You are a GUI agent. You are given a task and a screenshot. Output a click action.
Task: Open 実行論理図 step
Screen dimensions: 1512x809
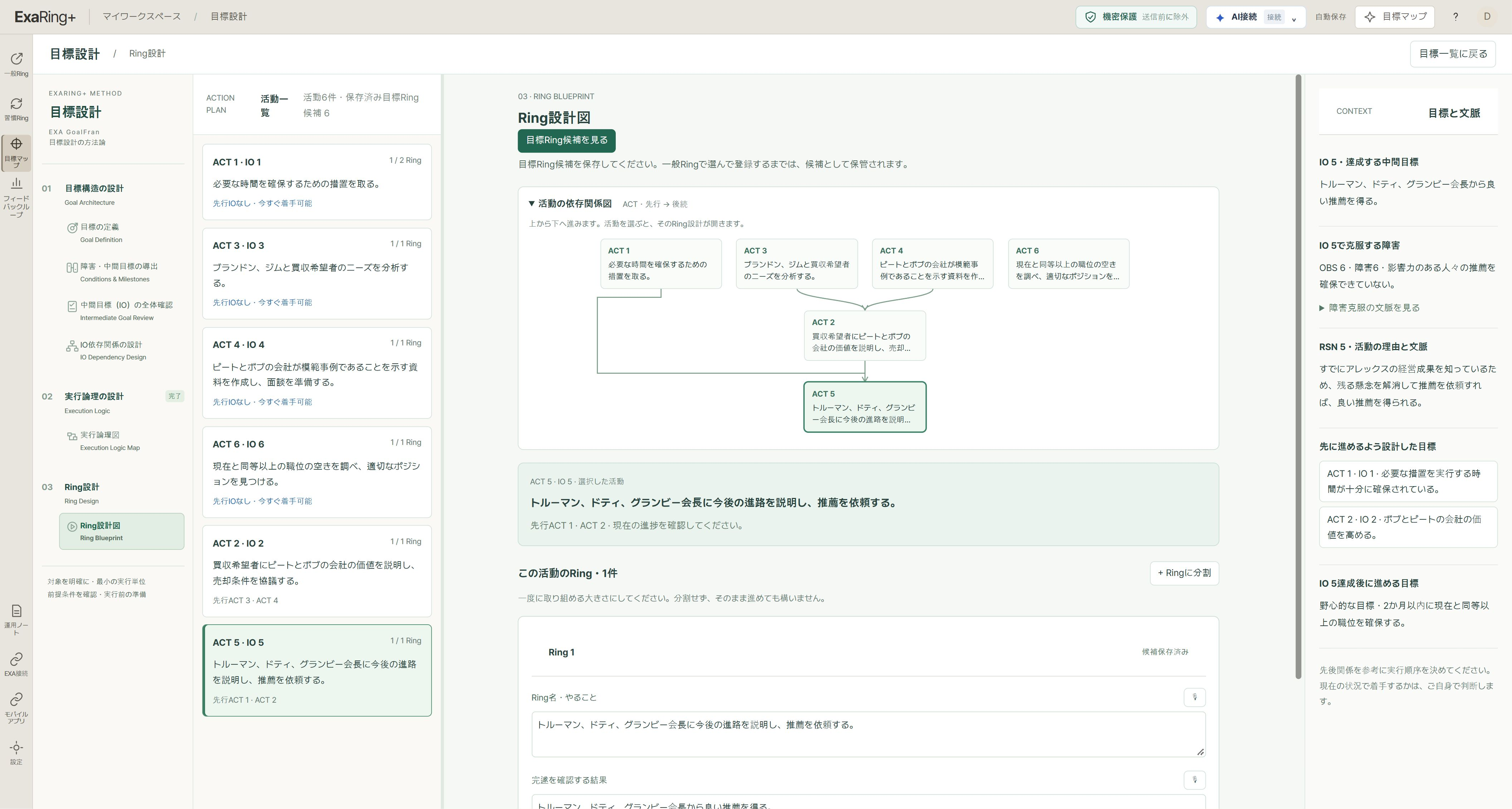coord(122,441)
